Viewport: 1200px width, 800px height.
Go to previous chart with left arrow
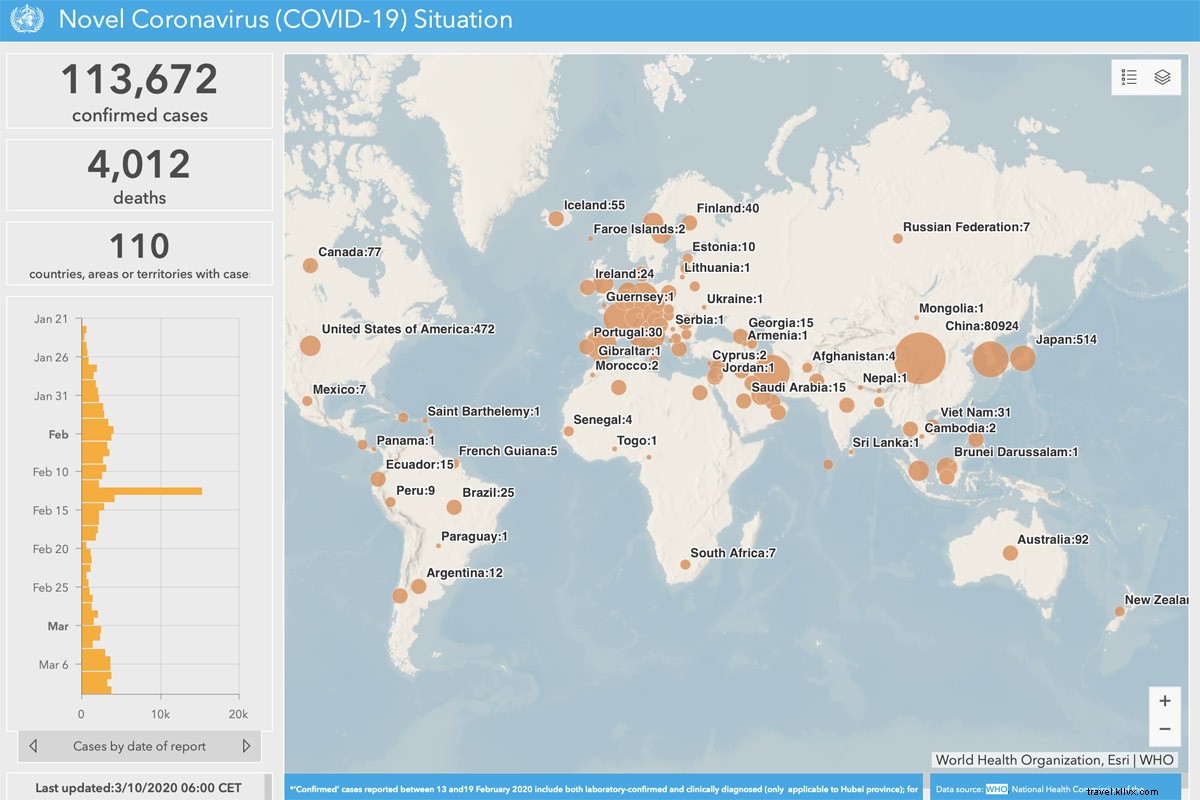33,746
